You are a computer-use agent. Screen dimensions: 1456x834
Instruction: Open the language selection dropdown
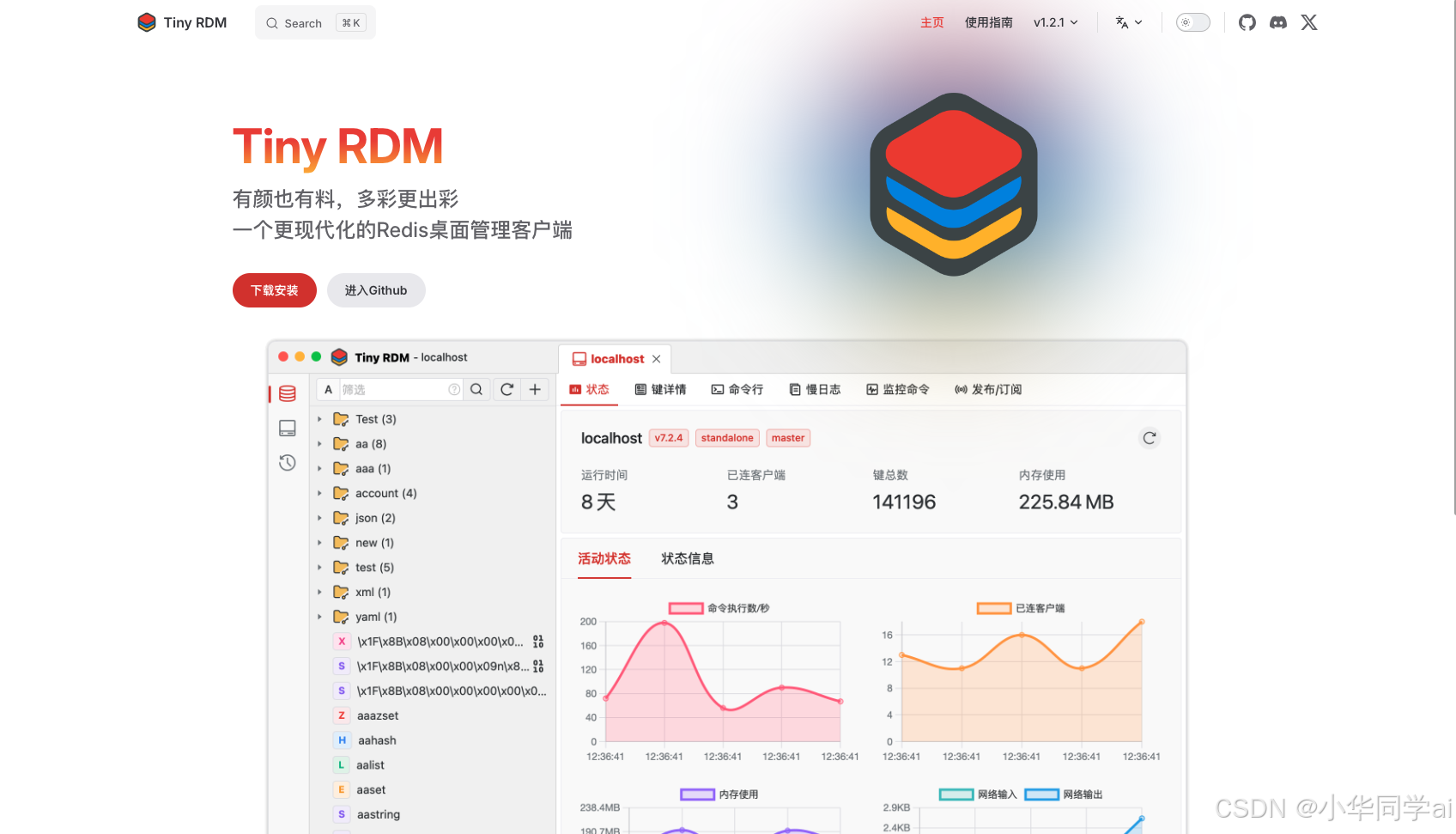tap(1127, 22)
